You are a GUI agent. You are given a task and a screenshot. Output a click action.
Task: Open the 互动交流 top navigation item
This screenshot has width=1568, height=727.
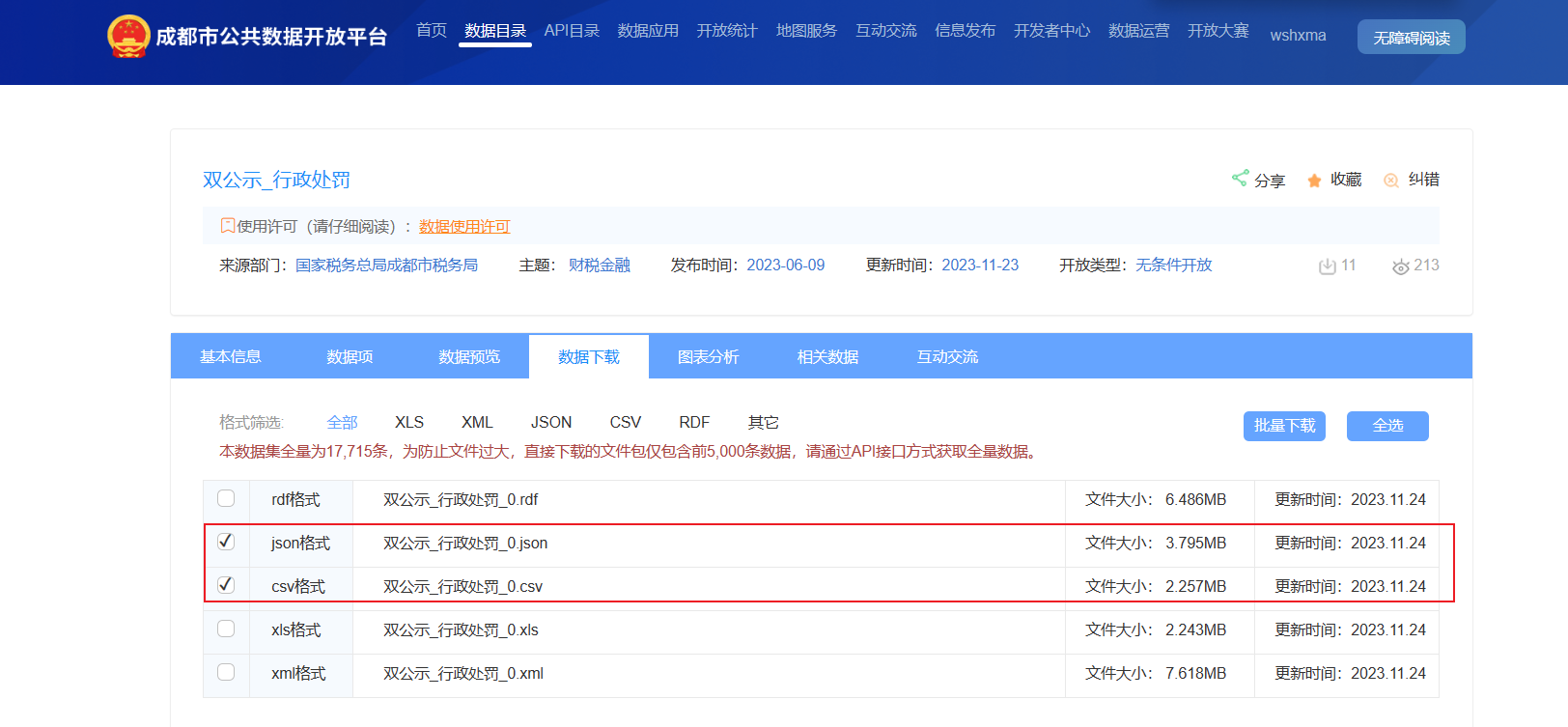coord(886,31)
